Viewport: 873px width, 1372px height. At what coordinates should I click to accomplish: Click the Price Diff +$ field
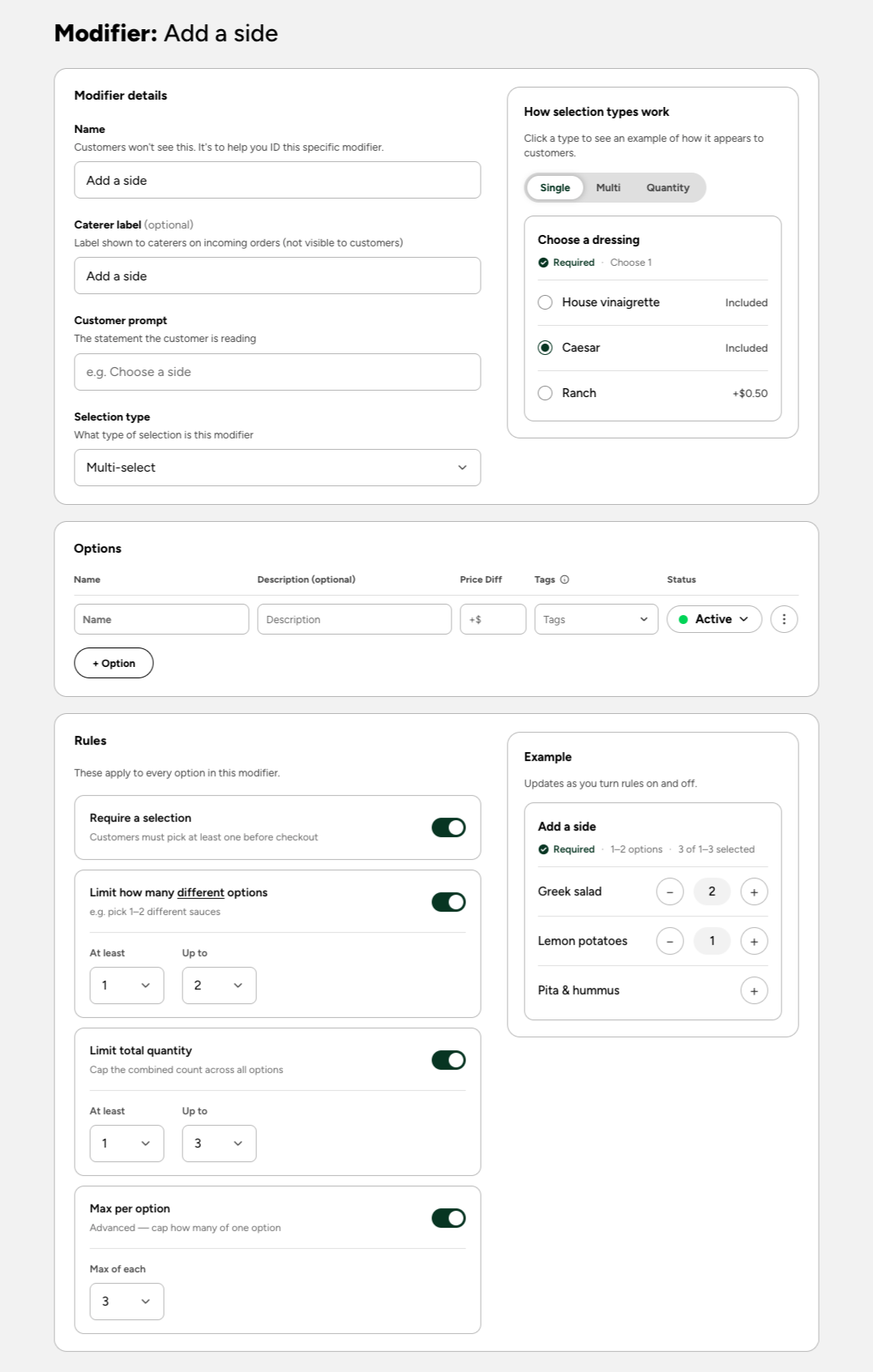(x=493, y=619)
